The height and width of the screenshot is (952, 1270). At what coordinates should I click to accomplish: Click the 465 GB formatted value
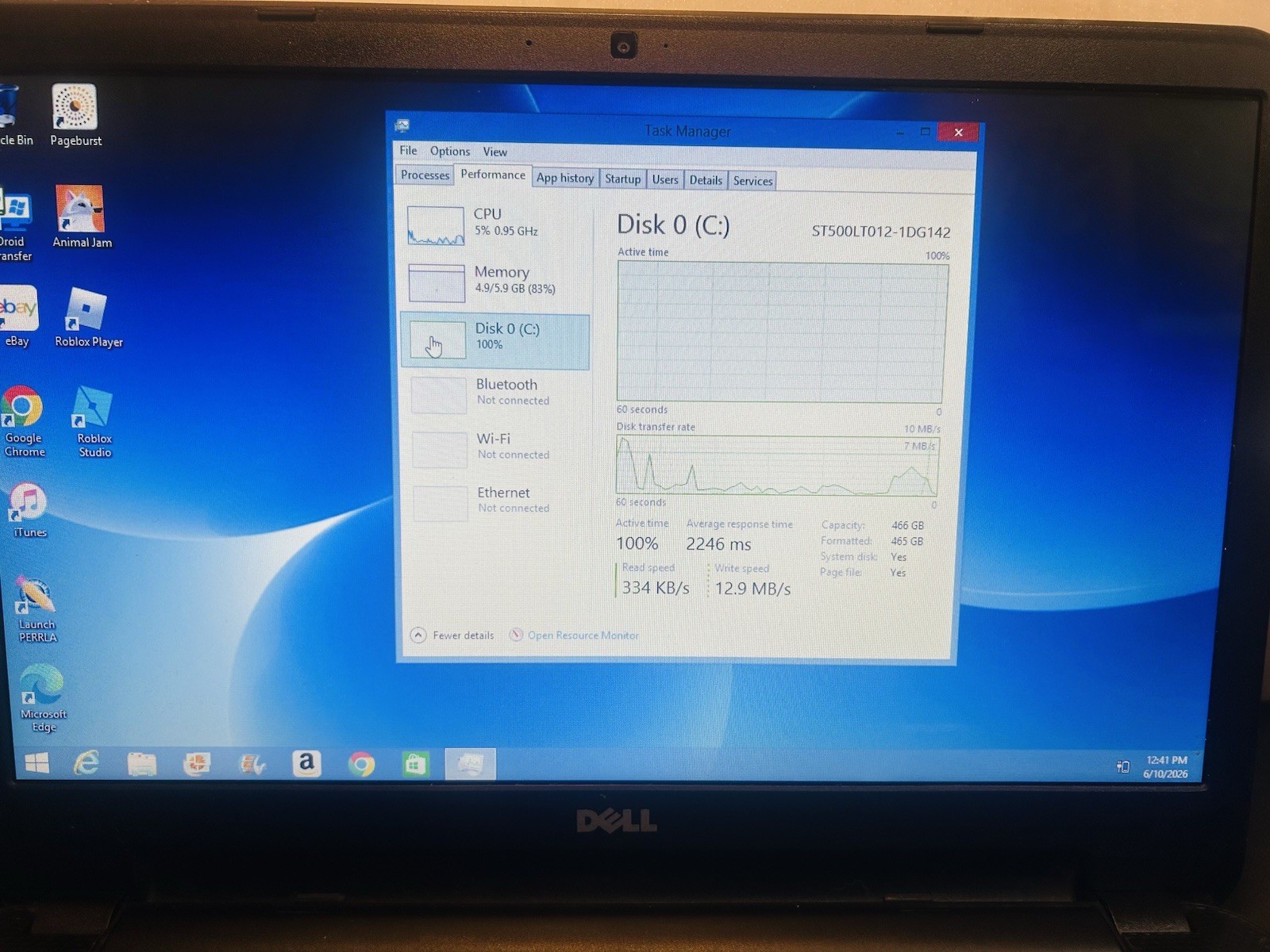(906, 541)
